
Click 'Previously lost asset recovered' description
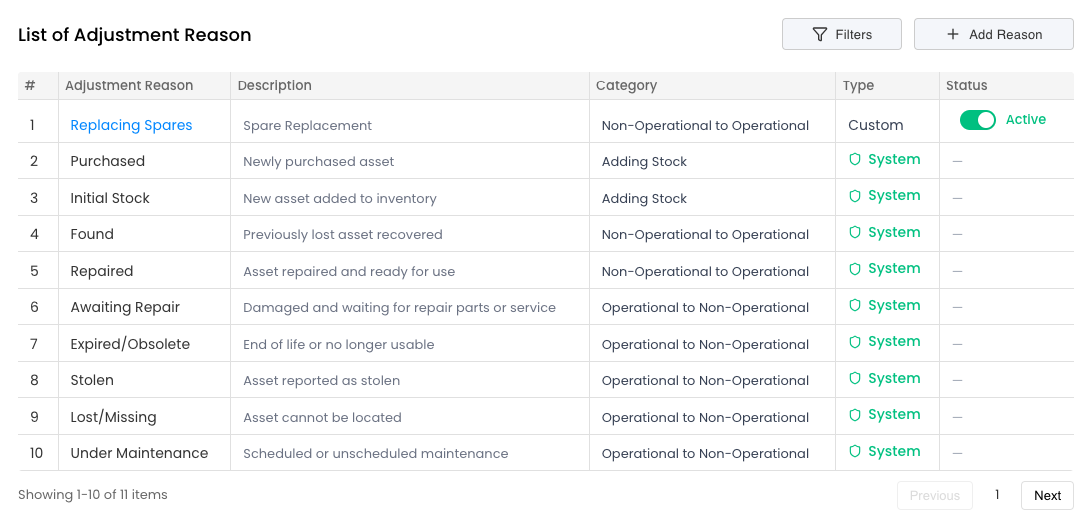pos(342,235)
